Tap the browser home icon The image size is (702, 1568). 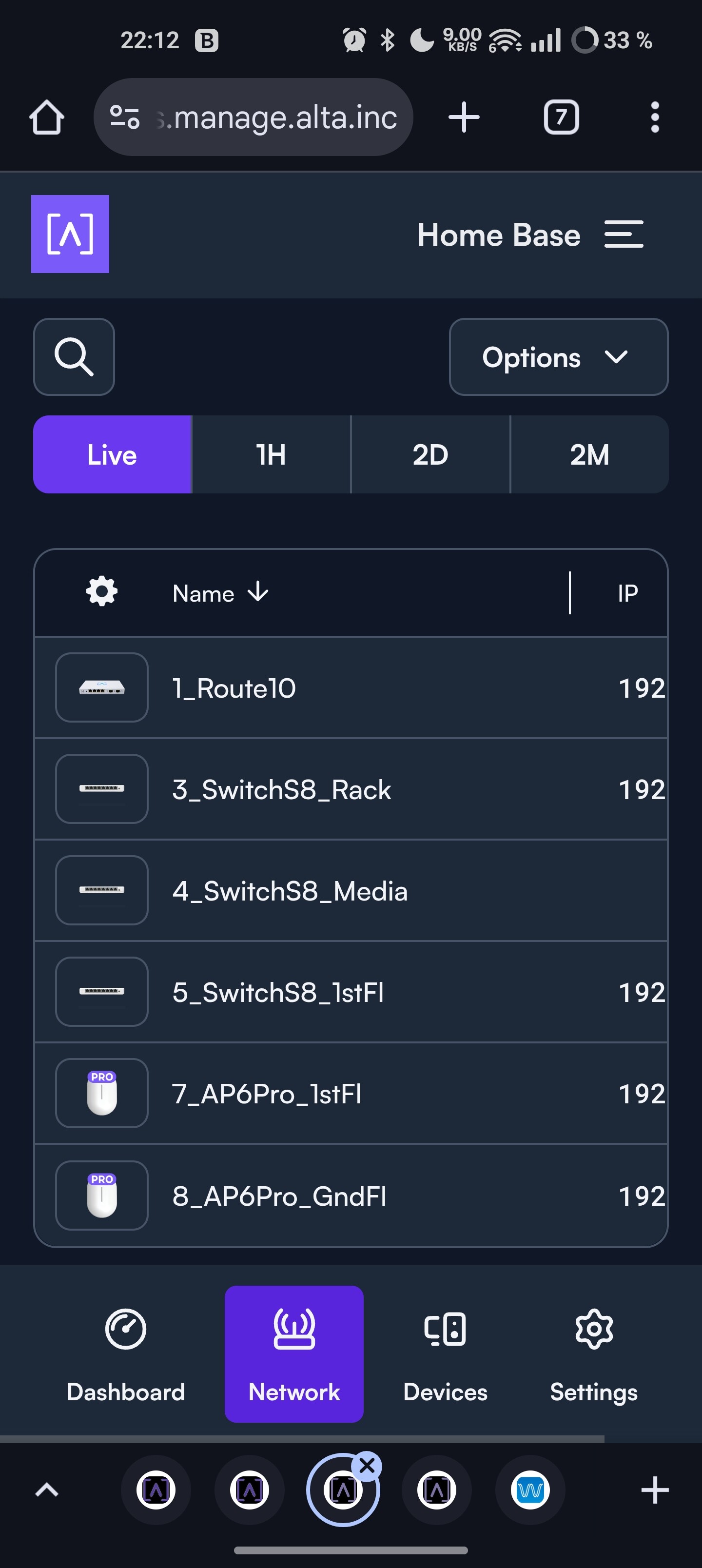(47, 117)
